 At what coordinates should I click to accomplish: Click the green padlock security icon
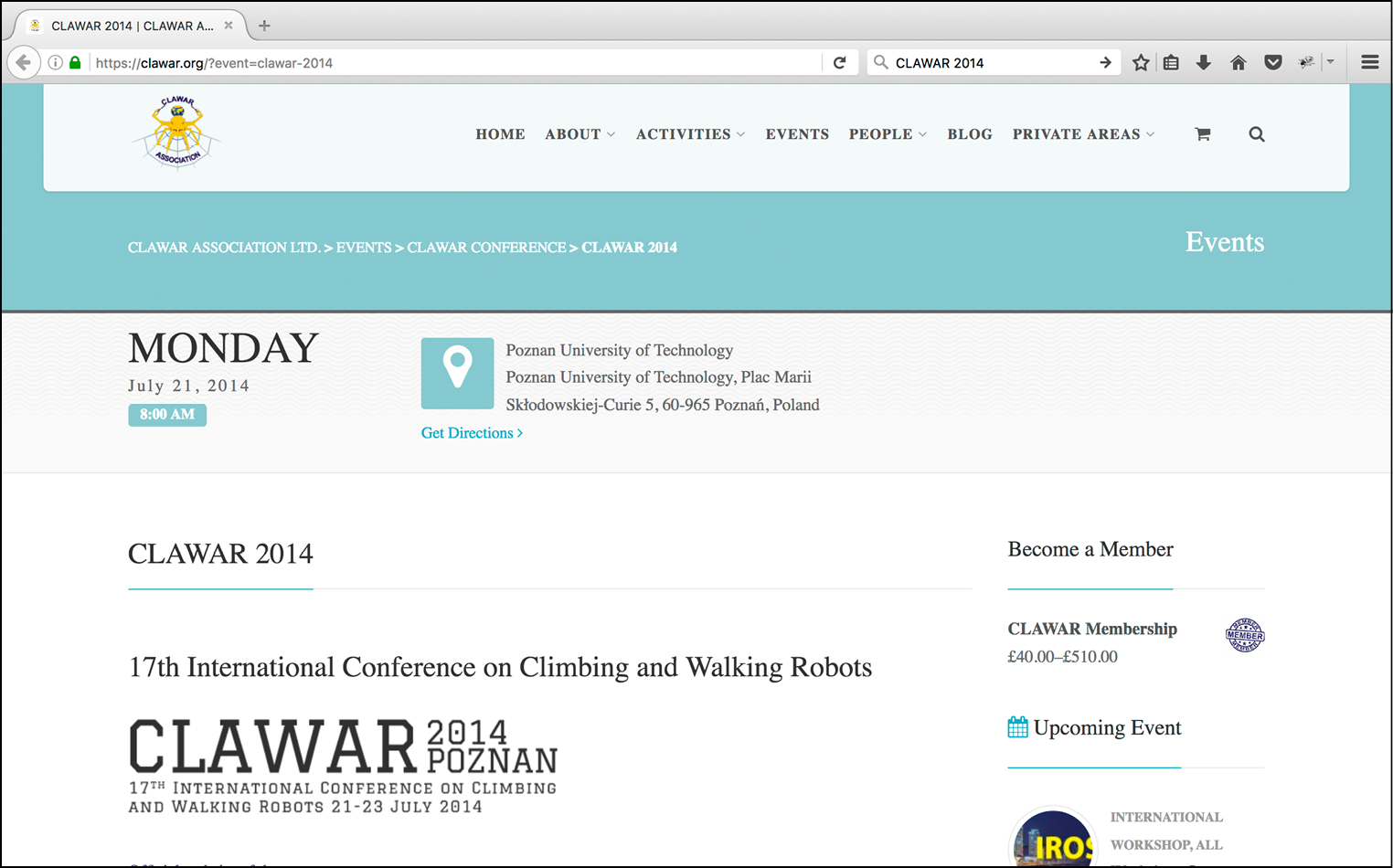(75, 63)
